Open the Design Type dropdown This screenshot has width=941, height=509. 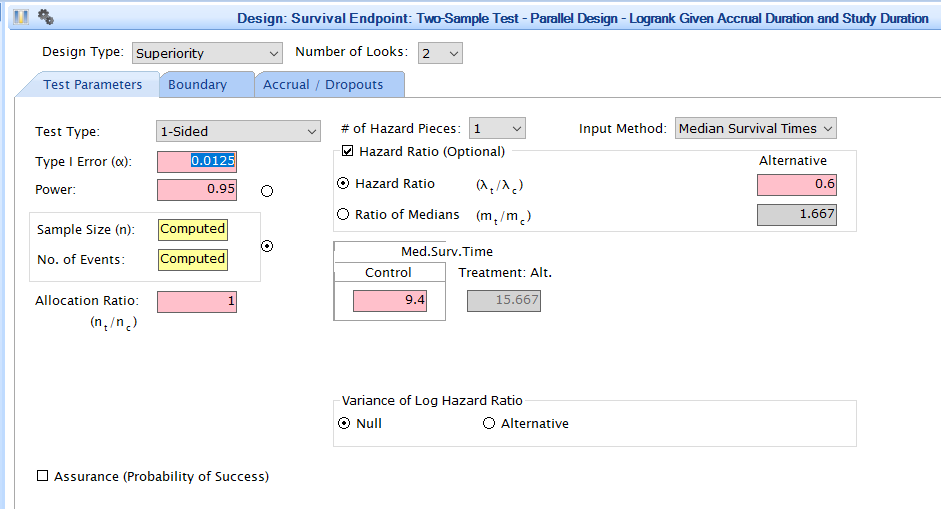point(207,53)
